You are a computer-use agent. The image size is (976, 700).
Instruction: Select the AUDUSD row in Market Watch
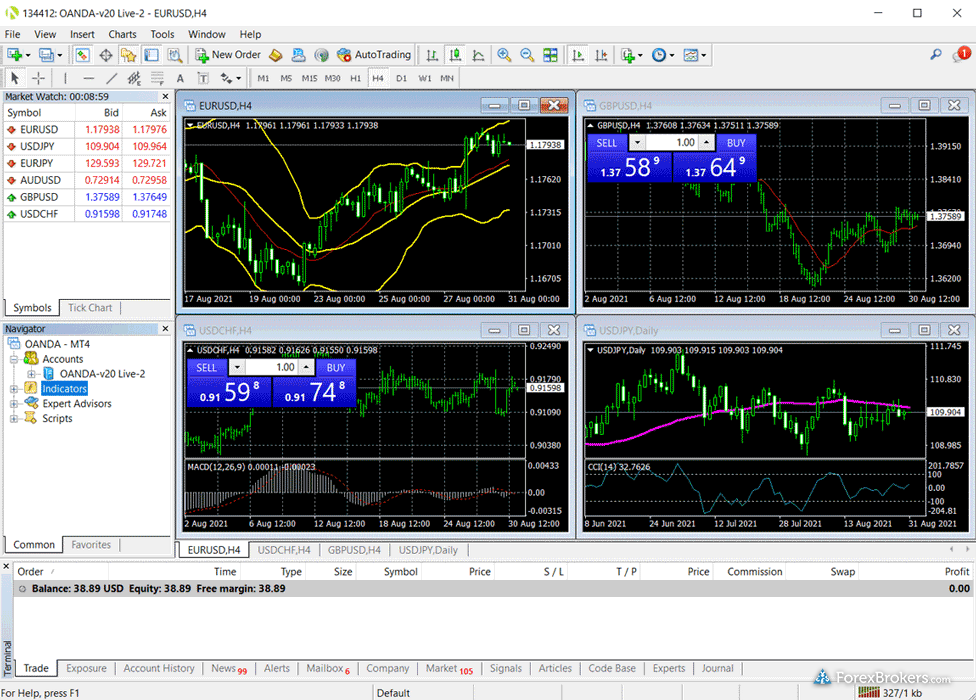[x=40, y=180]
